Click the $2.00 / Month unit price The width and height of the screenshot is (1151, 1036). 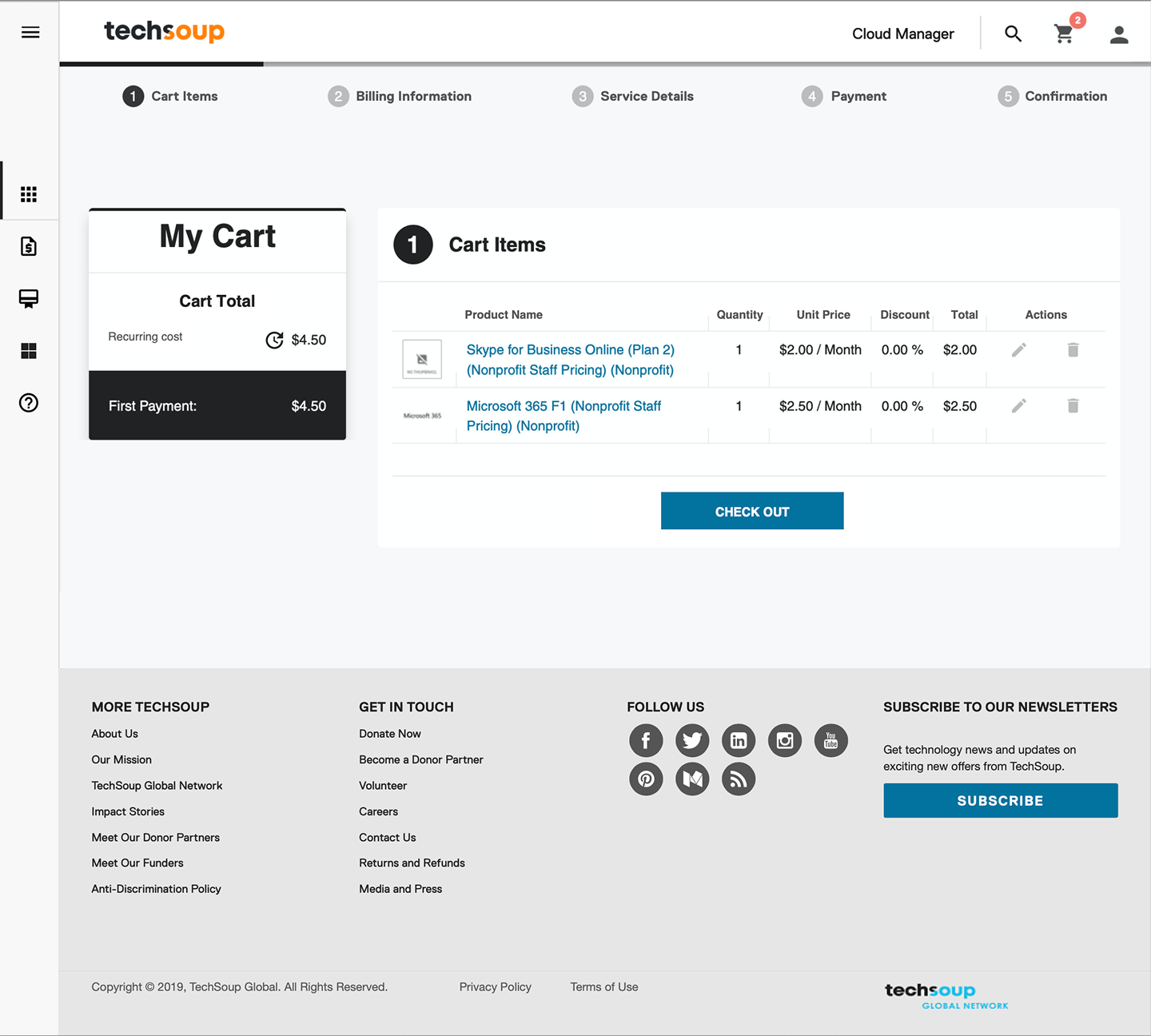coord(821,350)
